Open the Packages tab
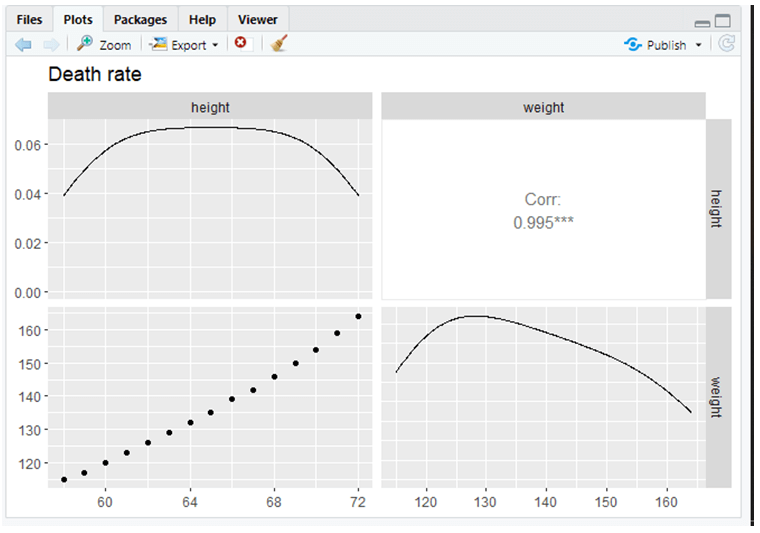Viewport: 760px width, 533px height. [140, 20]
